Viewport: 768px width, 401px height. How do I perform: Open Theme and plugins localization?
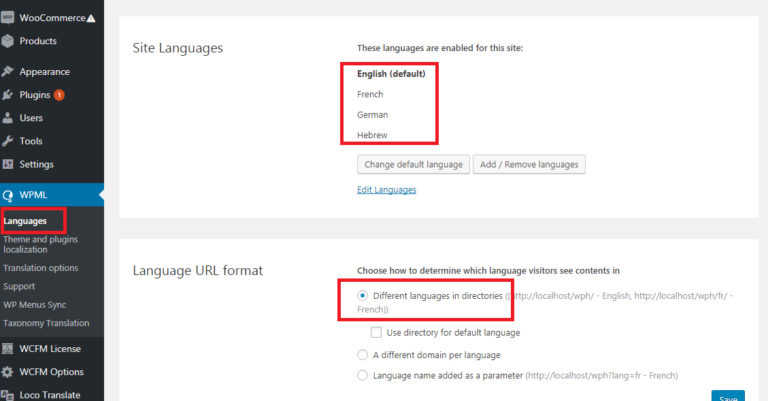click(x=38, y=244)
